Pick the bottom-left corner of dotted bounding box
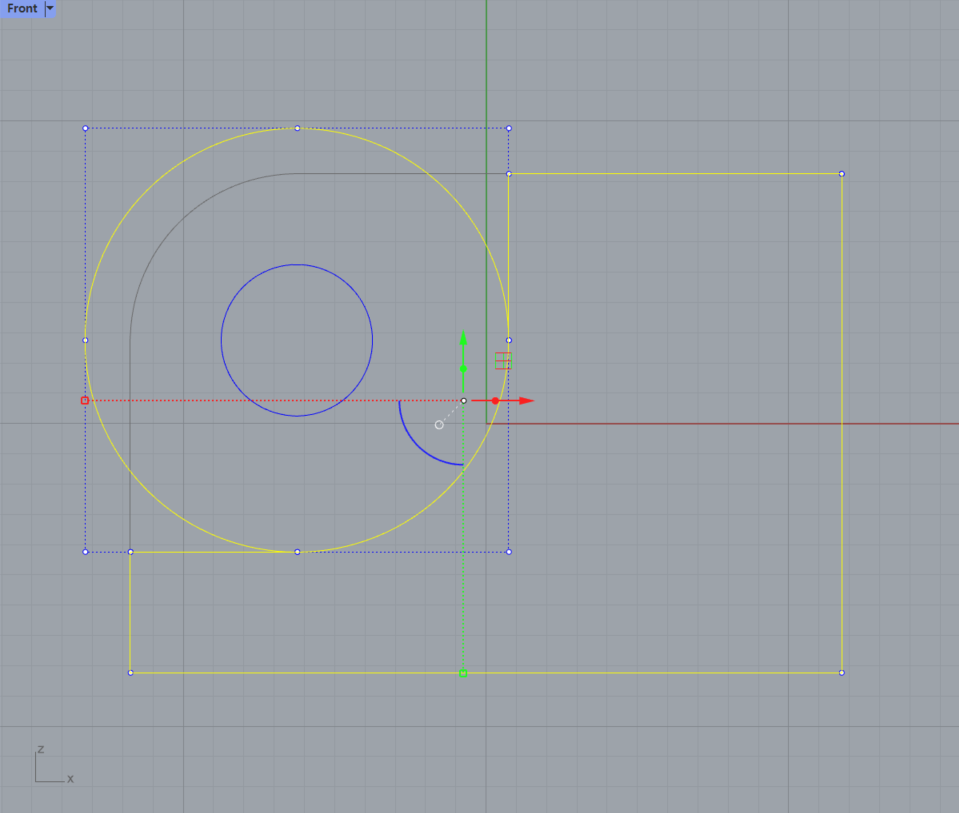 pyautogui.click(x=85, y=552)
